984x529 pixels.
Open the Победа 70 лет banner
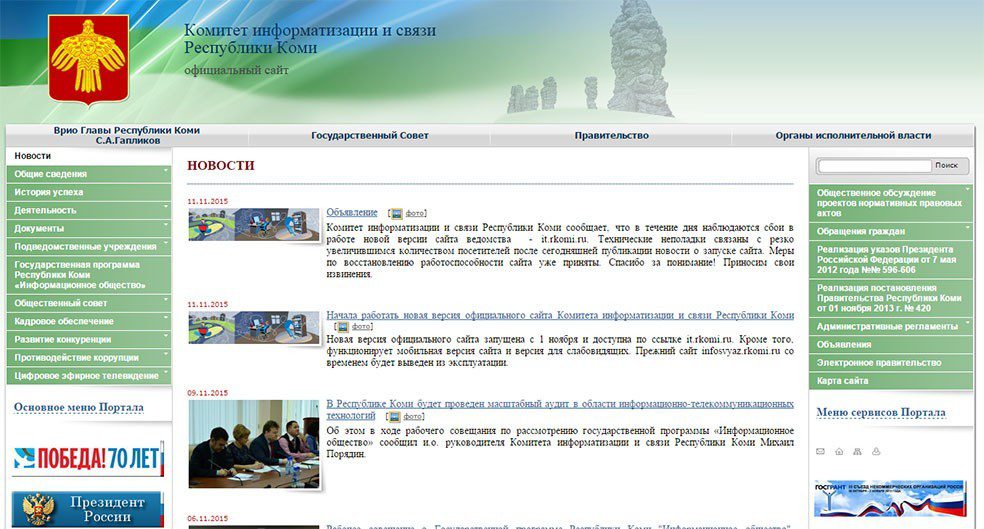tap(88, 459)
